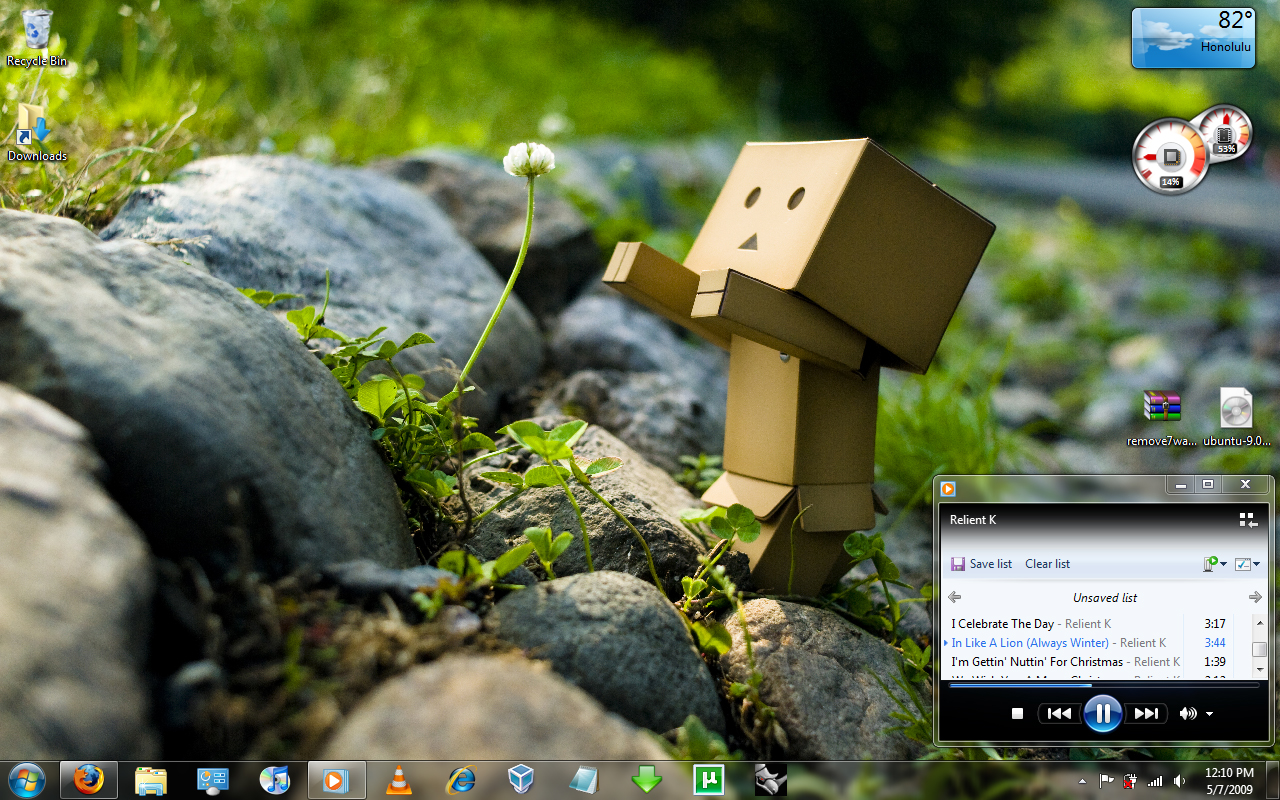Skip to the next track
Image resolution: width=1280 pixels, height=800 pixels.
coord(1146,713)
